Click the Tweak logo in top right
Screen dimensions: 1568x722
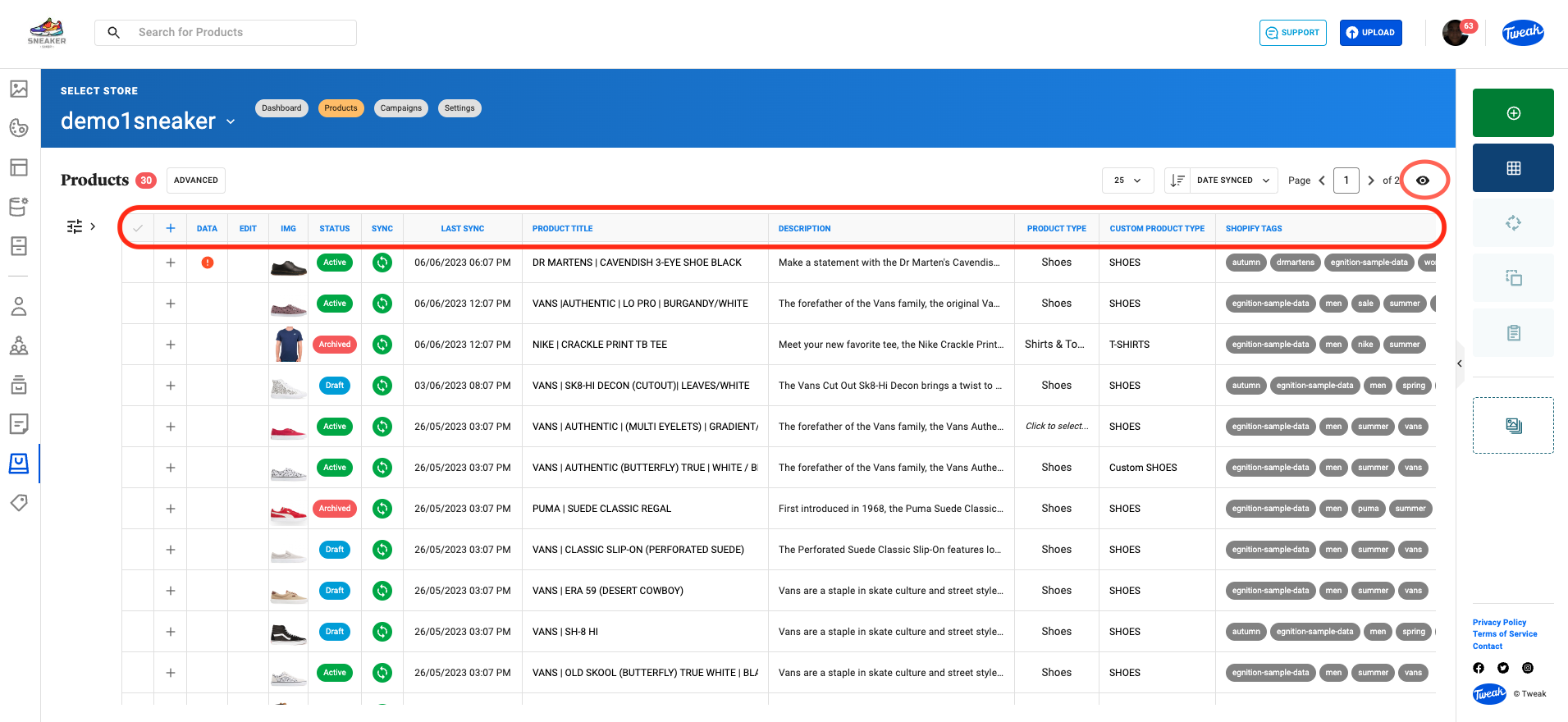pos(1523,33)
